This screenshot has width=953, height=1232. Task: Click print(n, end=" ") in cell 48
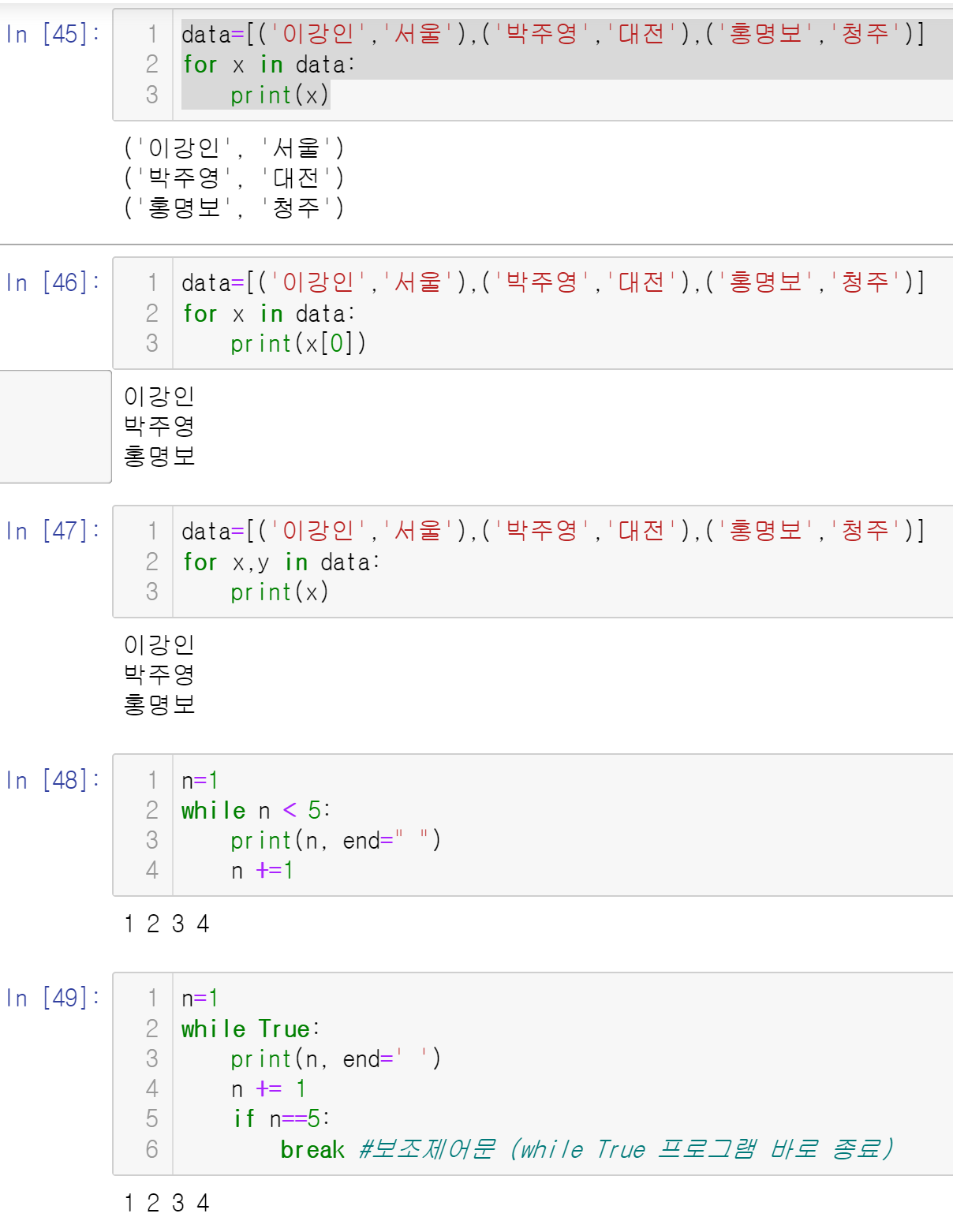[x=335, y=841]
